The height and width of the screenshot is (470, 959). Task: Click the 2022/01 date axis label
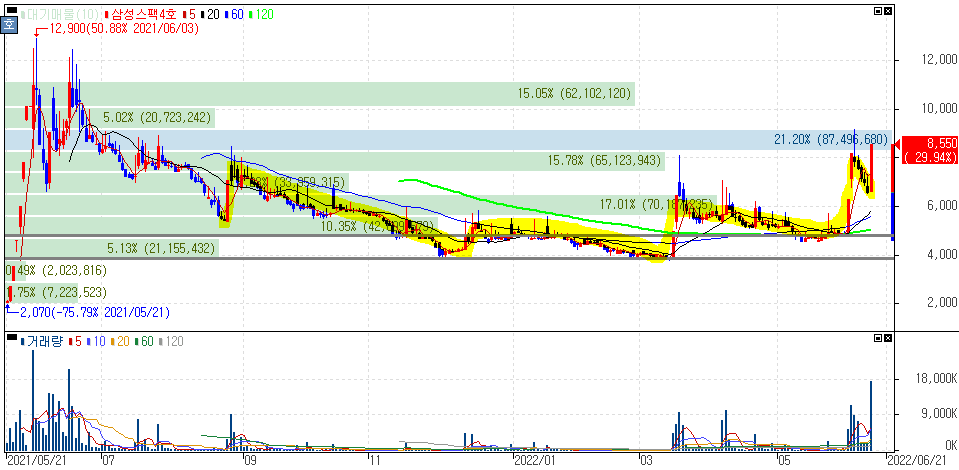pos(535,459)
